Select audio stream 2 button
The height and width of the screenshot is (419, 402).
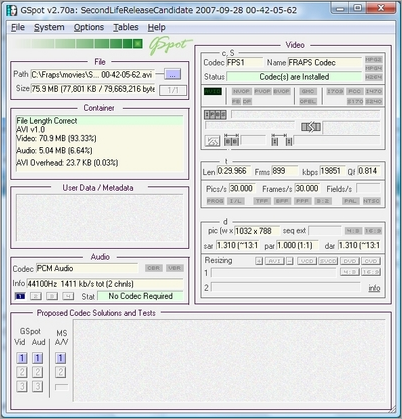36,296
